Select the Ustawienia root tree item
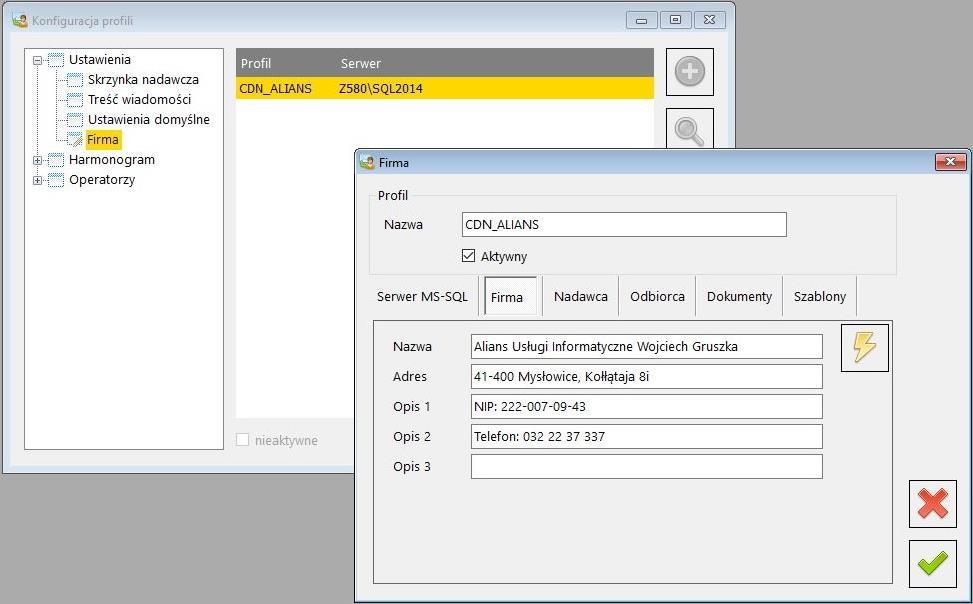The height and width of the screenshot is (604, 973). click(100, 60)
